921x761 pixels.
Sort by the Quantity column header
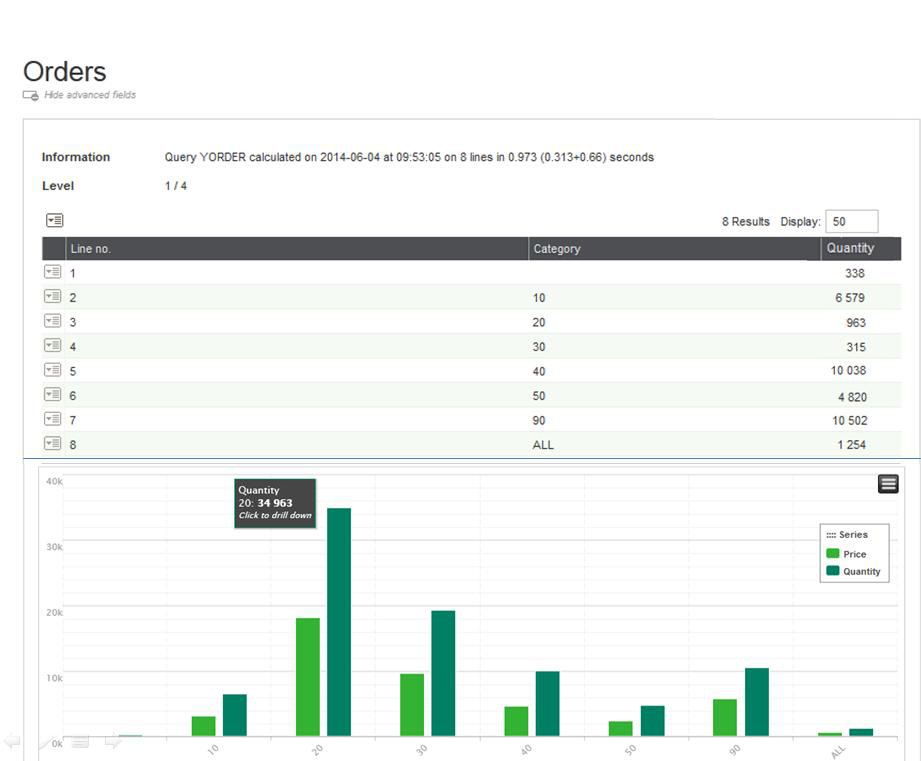[x=850, y=248]
